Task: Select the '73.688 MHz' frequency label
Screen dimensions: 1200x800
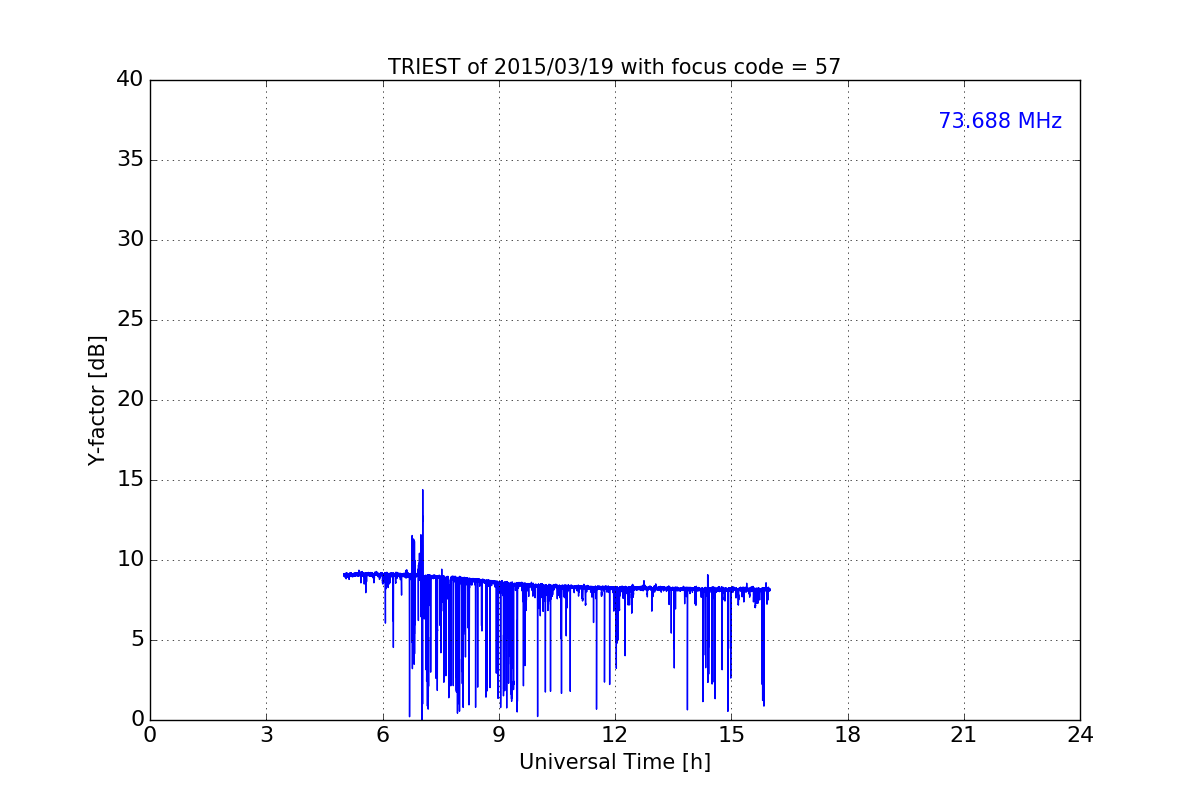Action: 1000,121
